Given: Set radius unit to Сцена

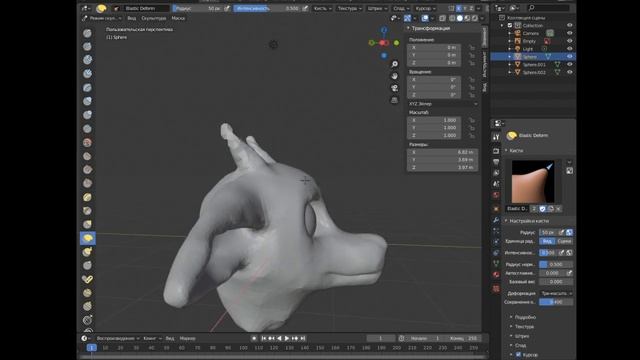Looking at the screenshot, I should pyautogui.click(x=564, y=241).
